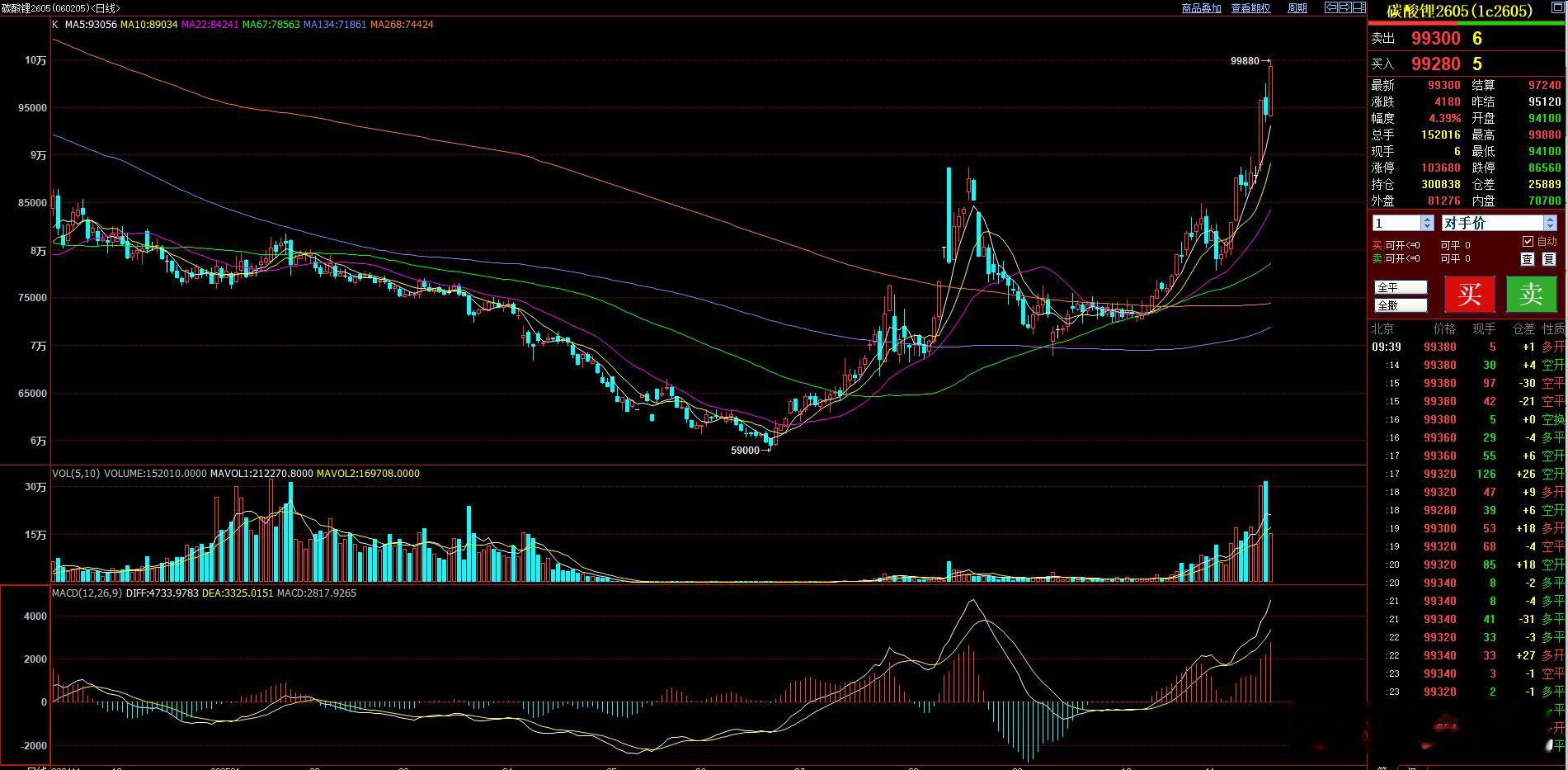
Task: Click the MA10:89034 indicator label
Action: tap(148, 25)
